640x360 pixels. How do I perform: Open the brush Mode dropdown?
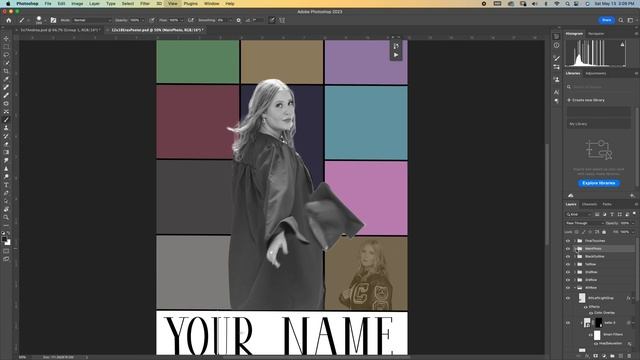pyautogui.click(x=92, y=20)
